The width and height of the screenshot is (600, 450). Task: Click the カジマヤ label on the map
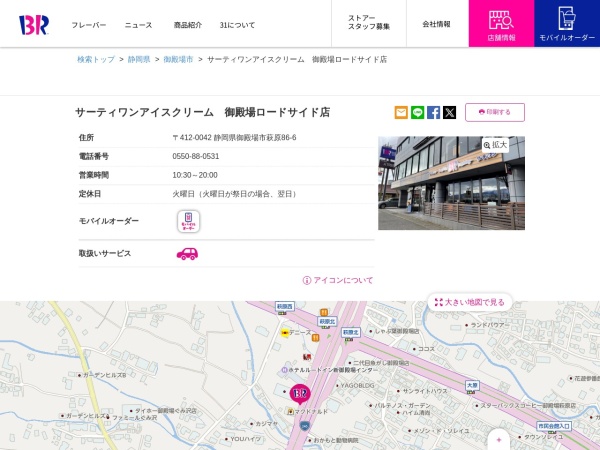(264, 424)
